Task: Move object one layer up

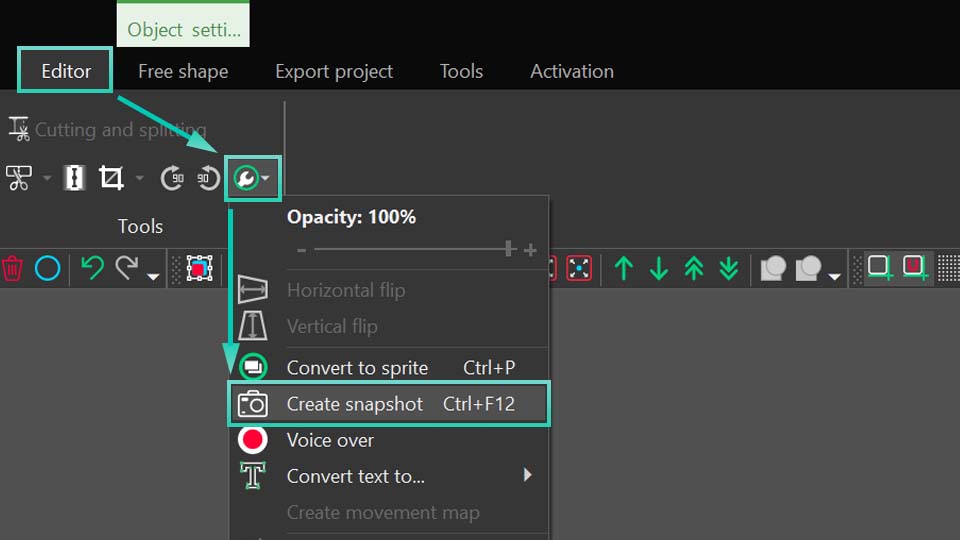Action: tap(624, 268)
